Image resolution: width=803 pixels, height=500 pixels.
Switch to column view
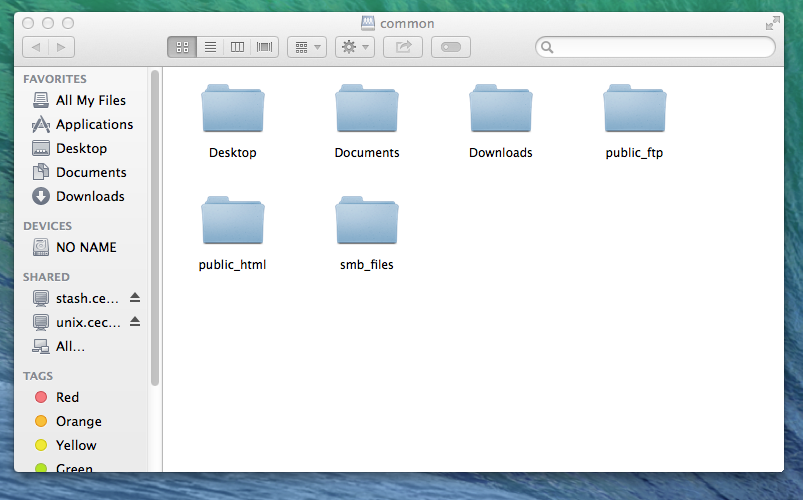pos(237,47)
